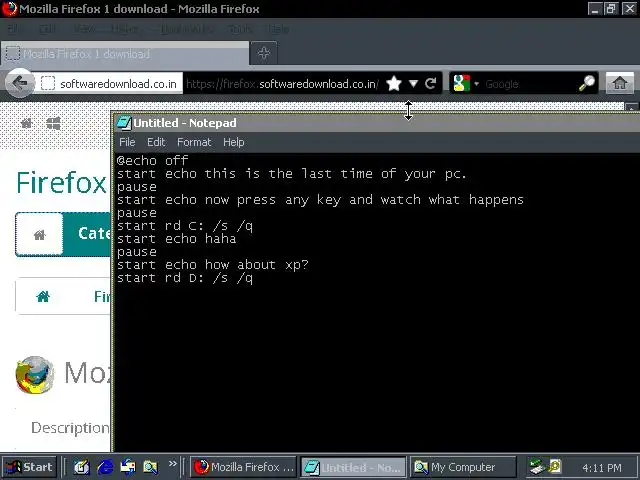The height and width of the screenshot is (480, 640).
Task: Go to the Firefox Home button
Action: tap(620, 83)
